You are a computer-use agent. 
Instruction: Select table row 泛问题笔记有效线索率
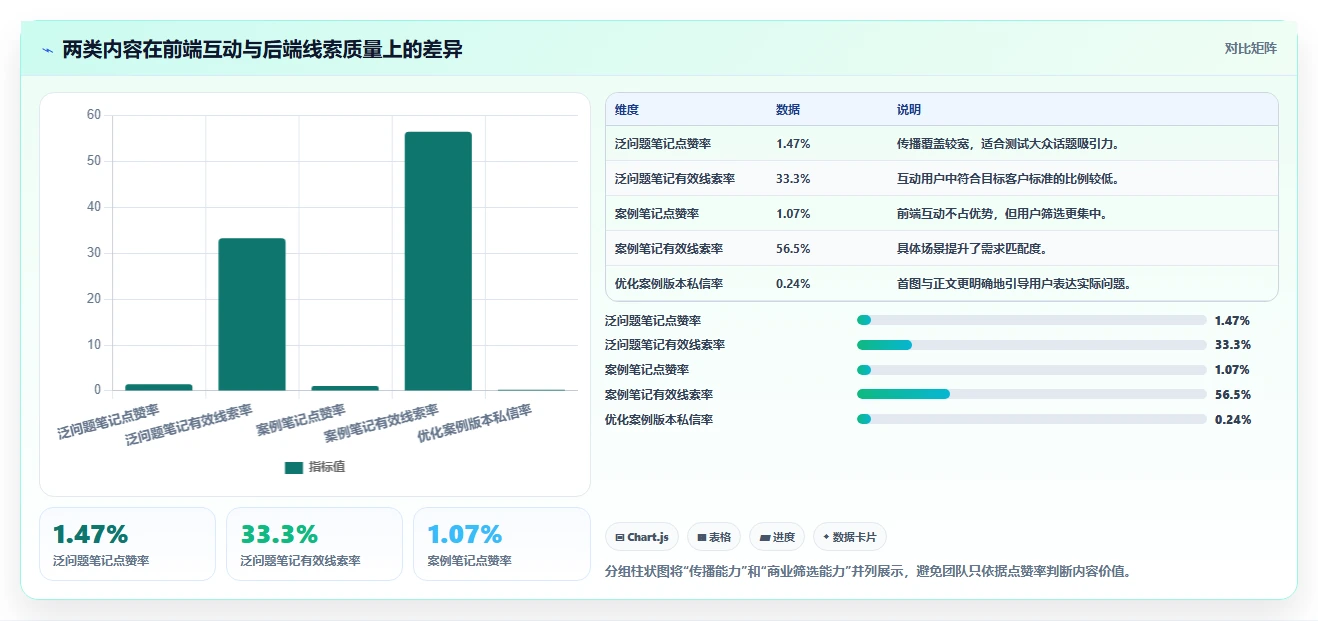(x=942, y=178)
